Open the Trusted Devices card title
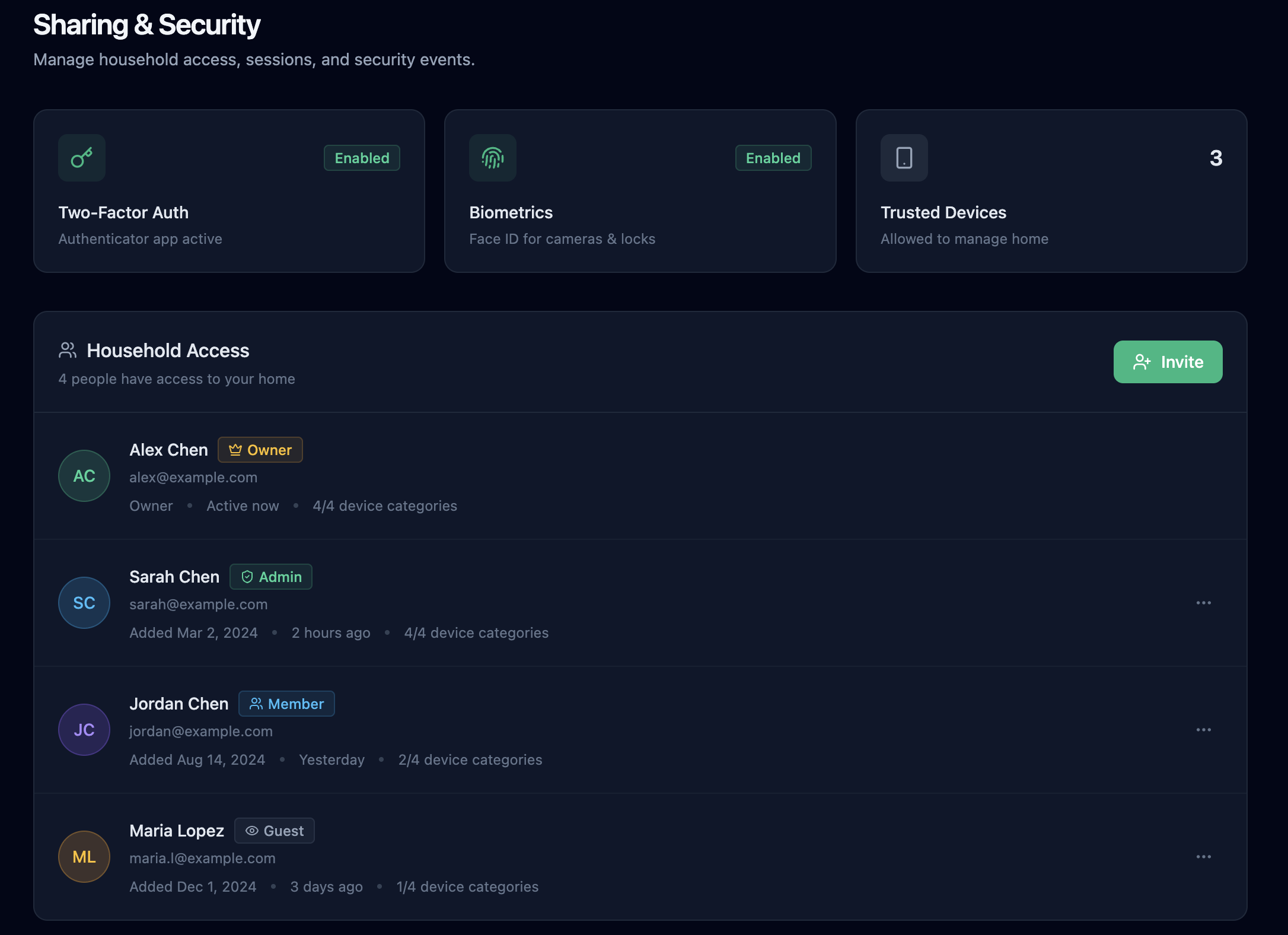1288x935 pixels. pyautogui.click(x=943, y=212)
